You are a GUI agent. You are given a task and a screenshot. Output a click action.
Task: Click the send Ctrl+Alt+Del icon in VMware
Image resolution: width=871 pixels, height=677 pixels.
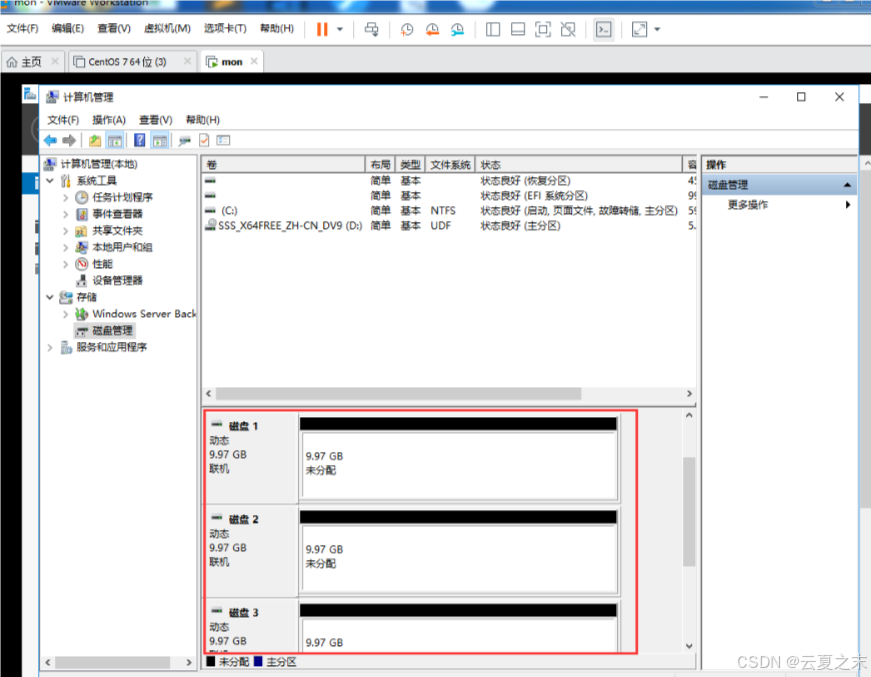pos(372,29)
